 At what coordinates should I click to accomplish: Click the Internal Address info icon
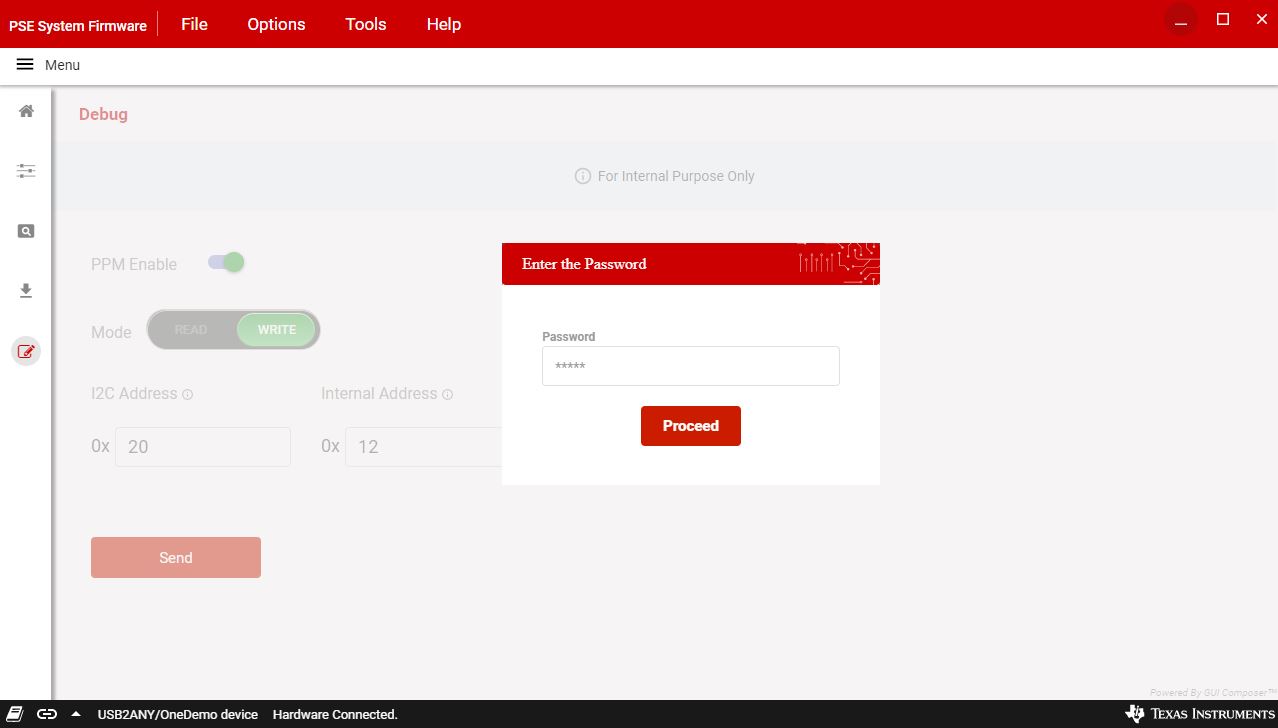447,395
